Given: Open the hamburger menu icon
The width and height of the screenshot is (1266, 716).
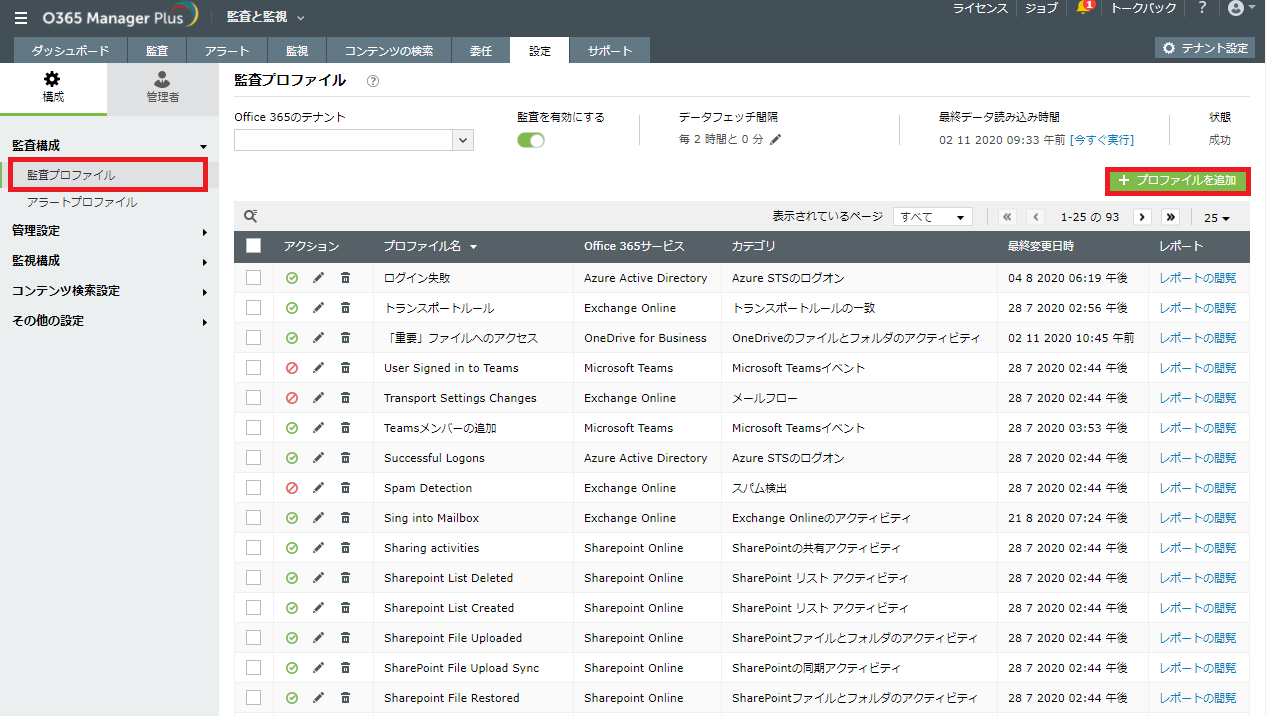Looking at the screenshot, I should pos(21,17).
